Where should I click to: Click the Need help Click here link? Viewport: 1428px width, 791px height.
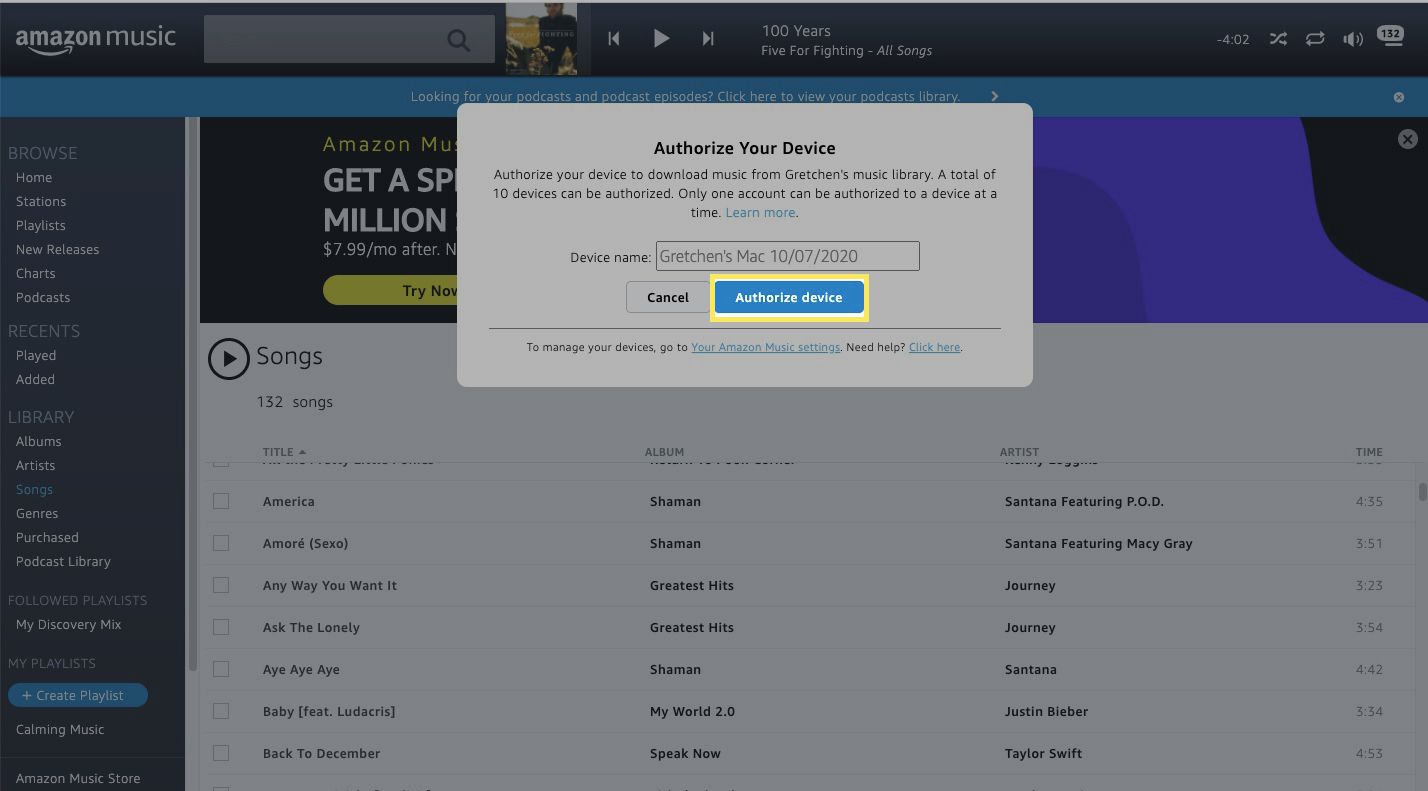(x=934, y=347)
